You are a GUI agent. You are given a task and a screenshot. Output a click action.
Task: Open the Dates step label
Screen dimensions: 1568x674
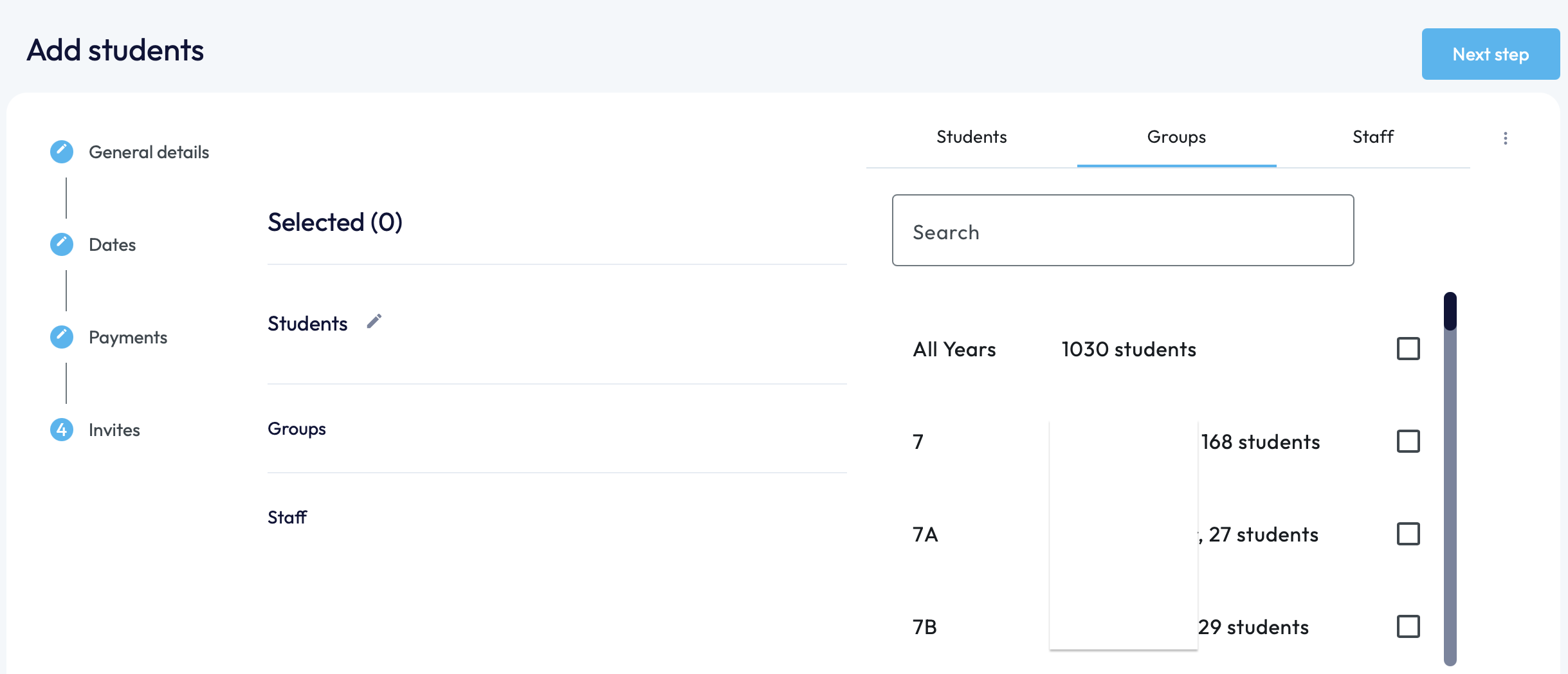click(113, 245)
